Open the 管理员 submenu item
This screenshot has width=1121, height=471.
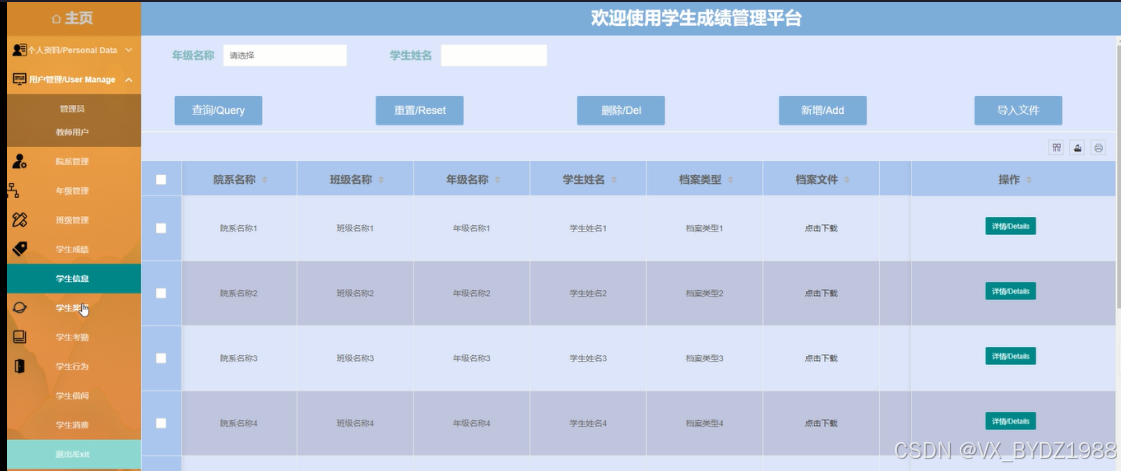click(x=72, y=109)
